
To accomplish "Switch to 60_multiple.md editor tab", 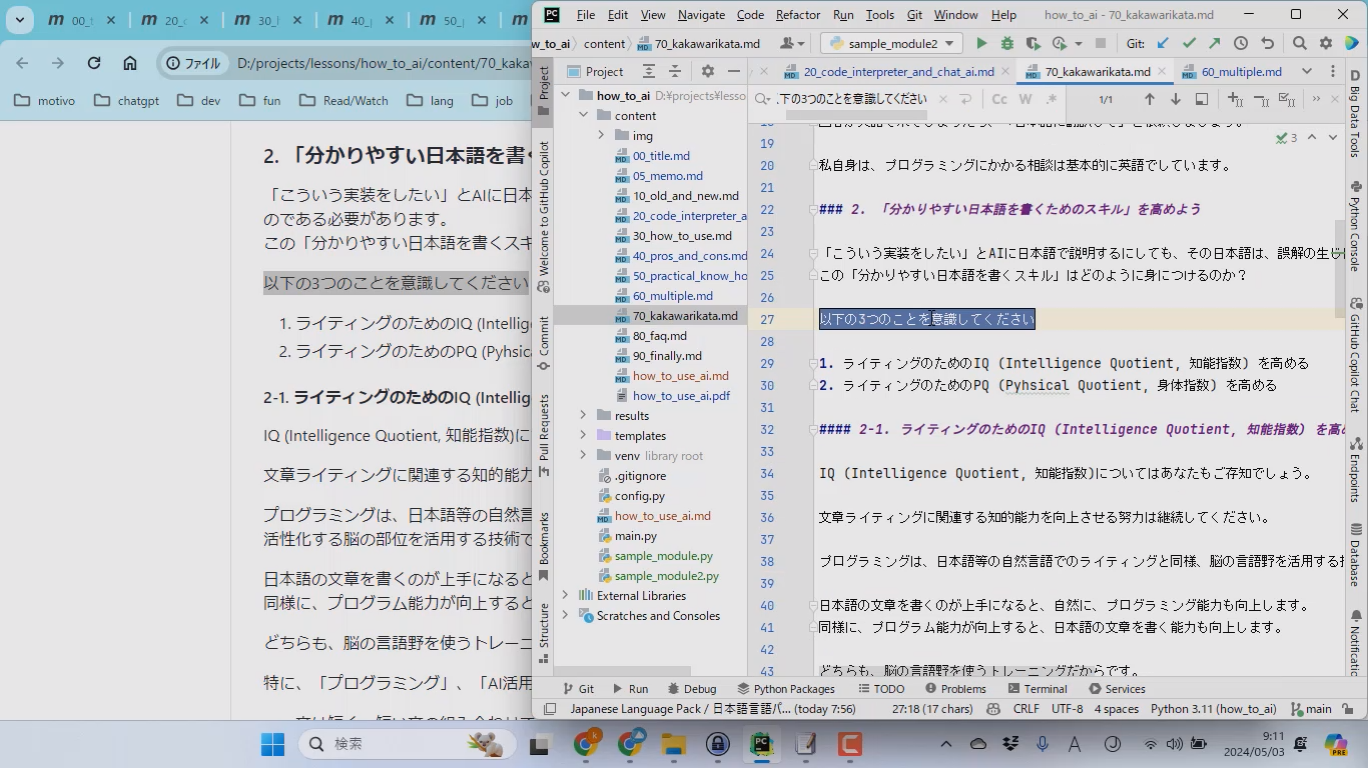I will (x=1241, y=72).
